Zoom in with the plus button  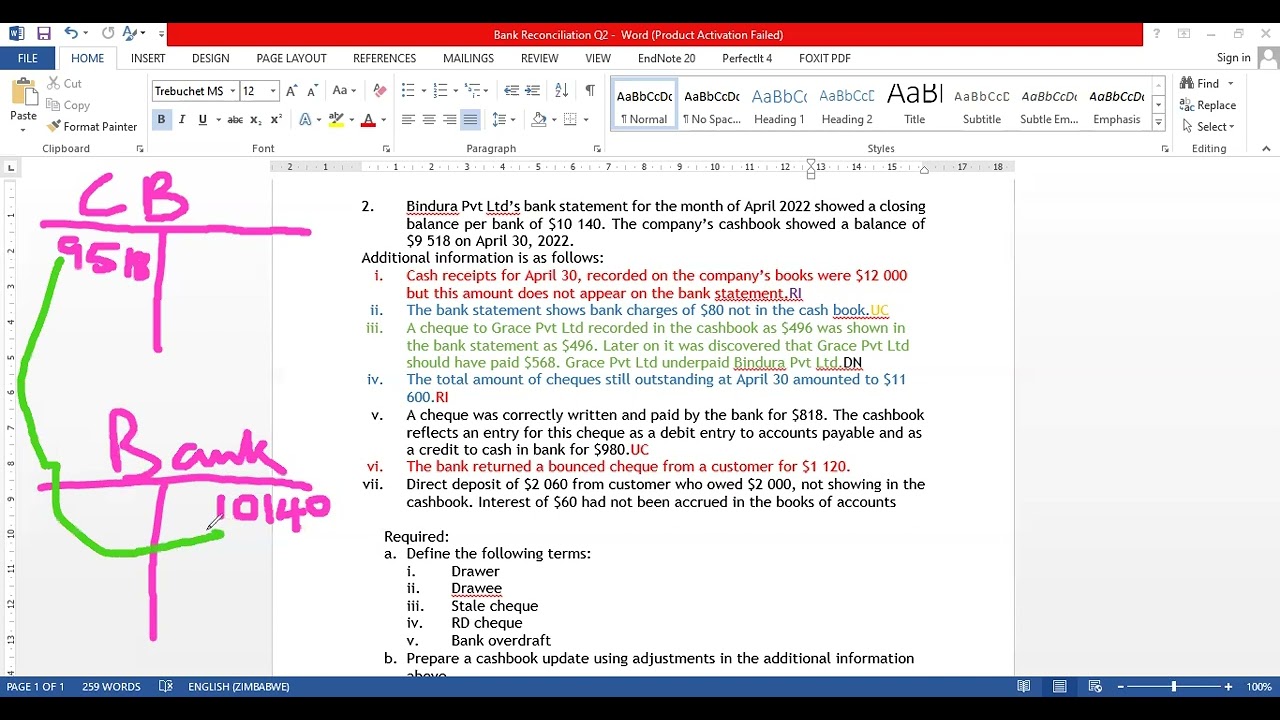point(1228,687)
